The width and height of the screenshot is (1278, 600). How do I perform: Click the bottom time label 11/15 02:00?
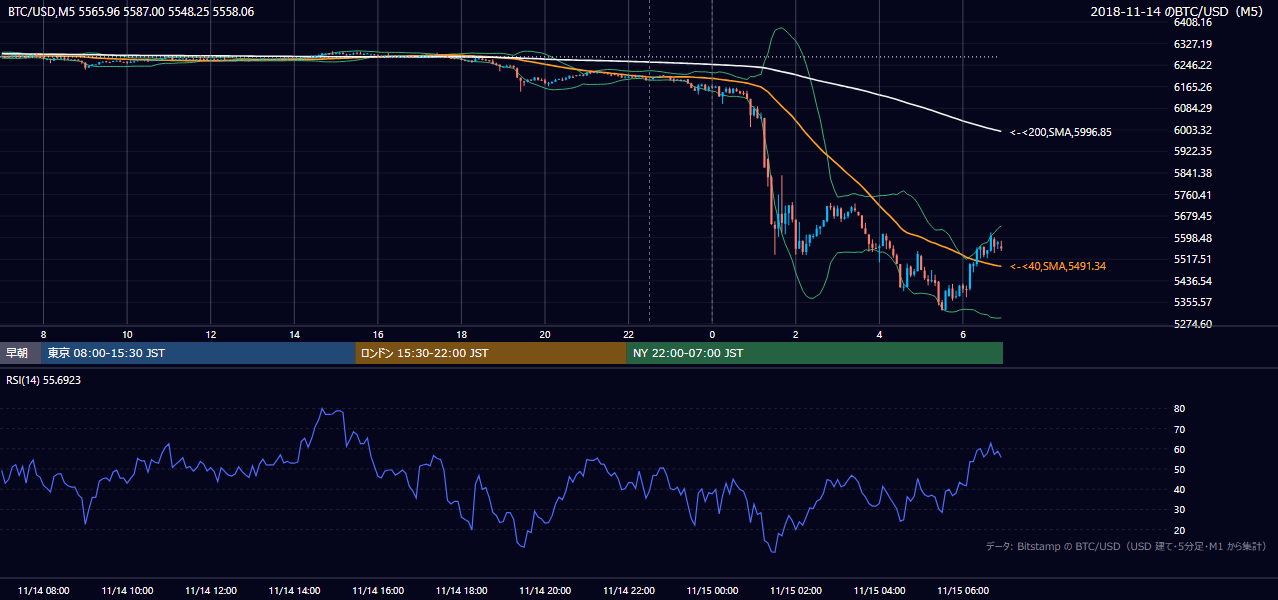pyautogui.click(x=796, y=591)
